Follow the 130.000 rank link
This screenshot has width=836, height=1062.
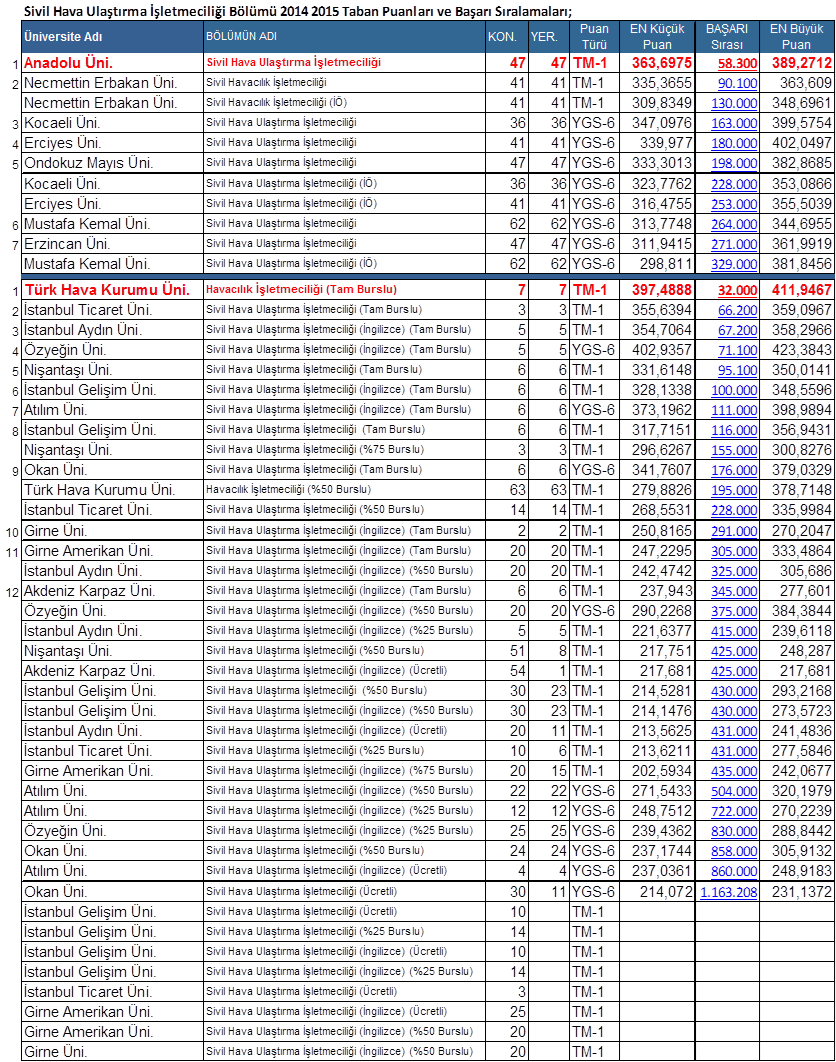point(734,103)
